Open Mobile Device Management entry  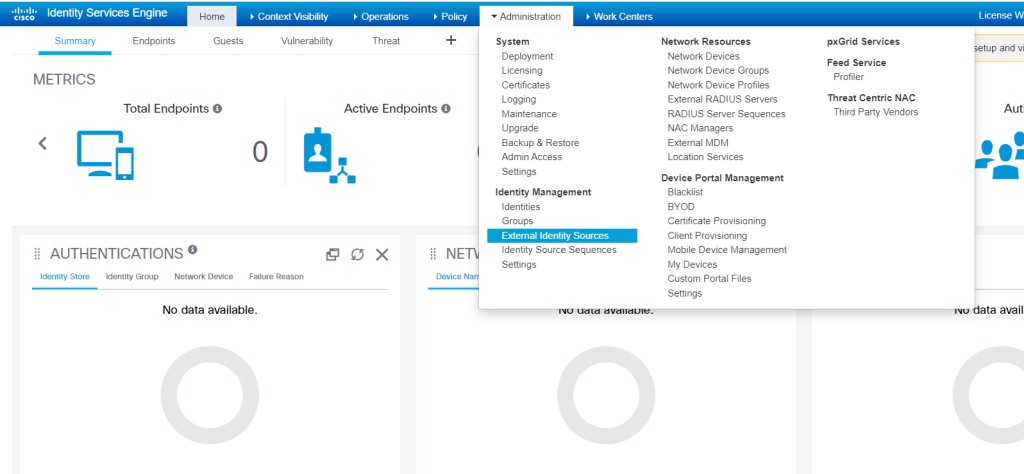click(x=727, y=250)
